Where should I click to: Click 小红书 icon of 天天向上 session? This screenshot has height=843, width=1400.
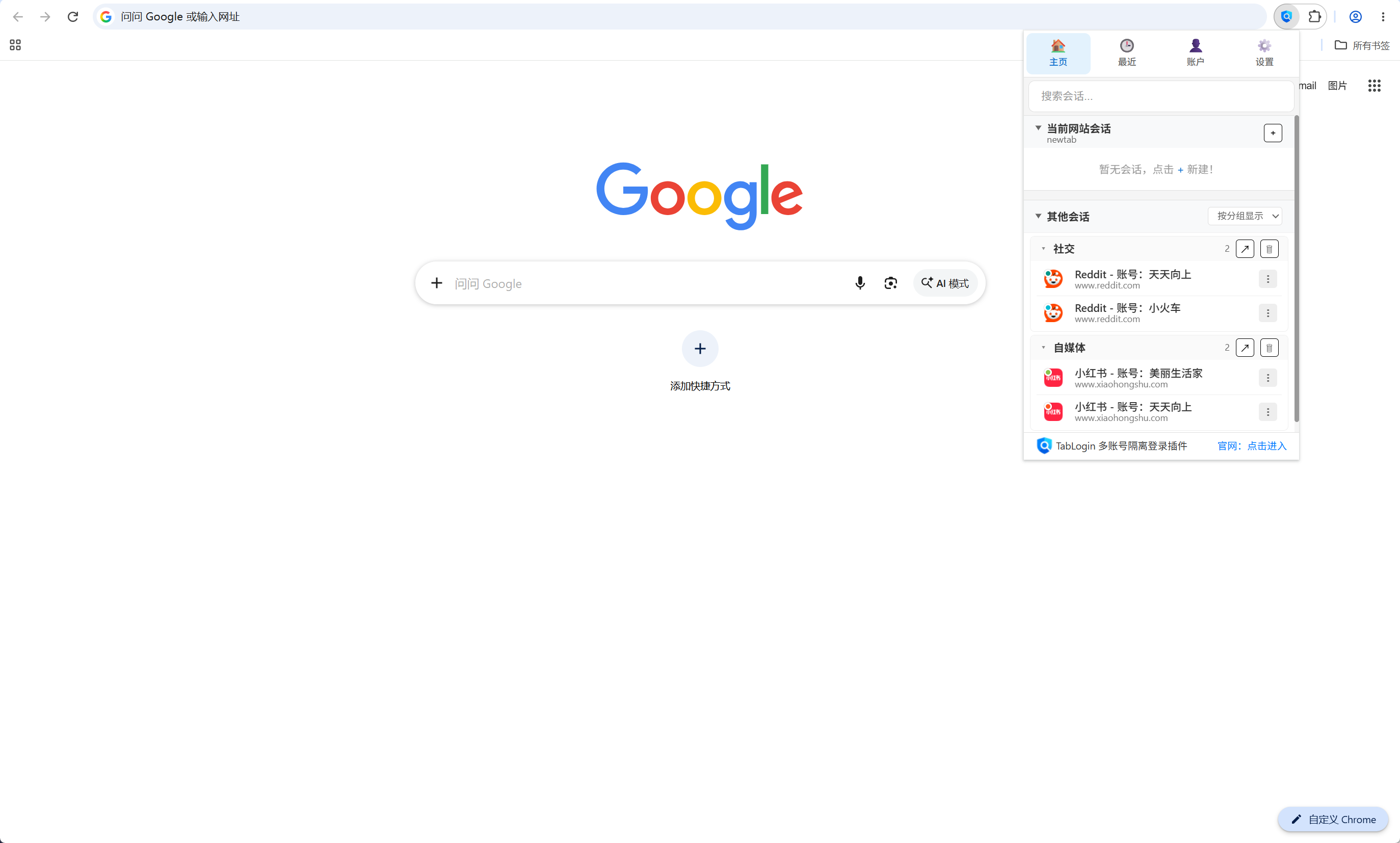click(1053, 412)
